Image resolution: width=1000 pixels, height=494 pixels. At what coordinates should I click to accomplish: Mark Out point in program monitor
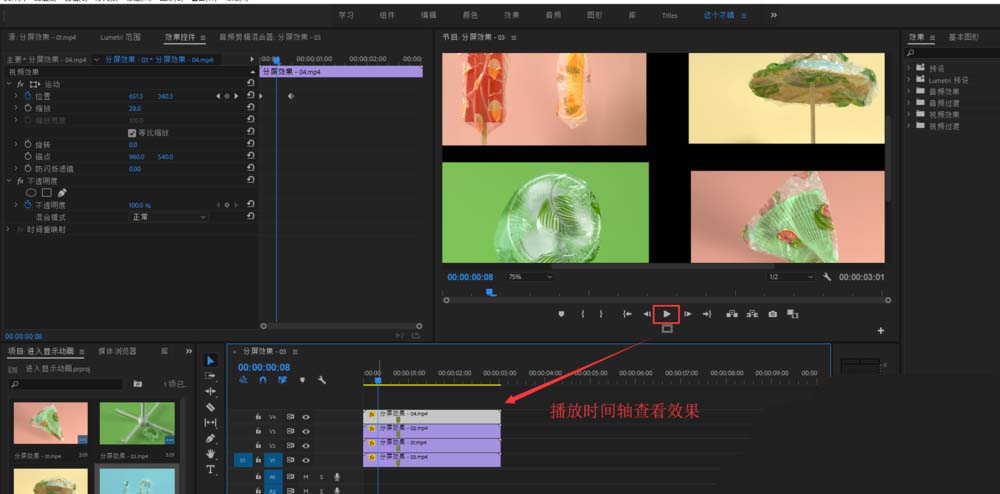tap(601, 314)
